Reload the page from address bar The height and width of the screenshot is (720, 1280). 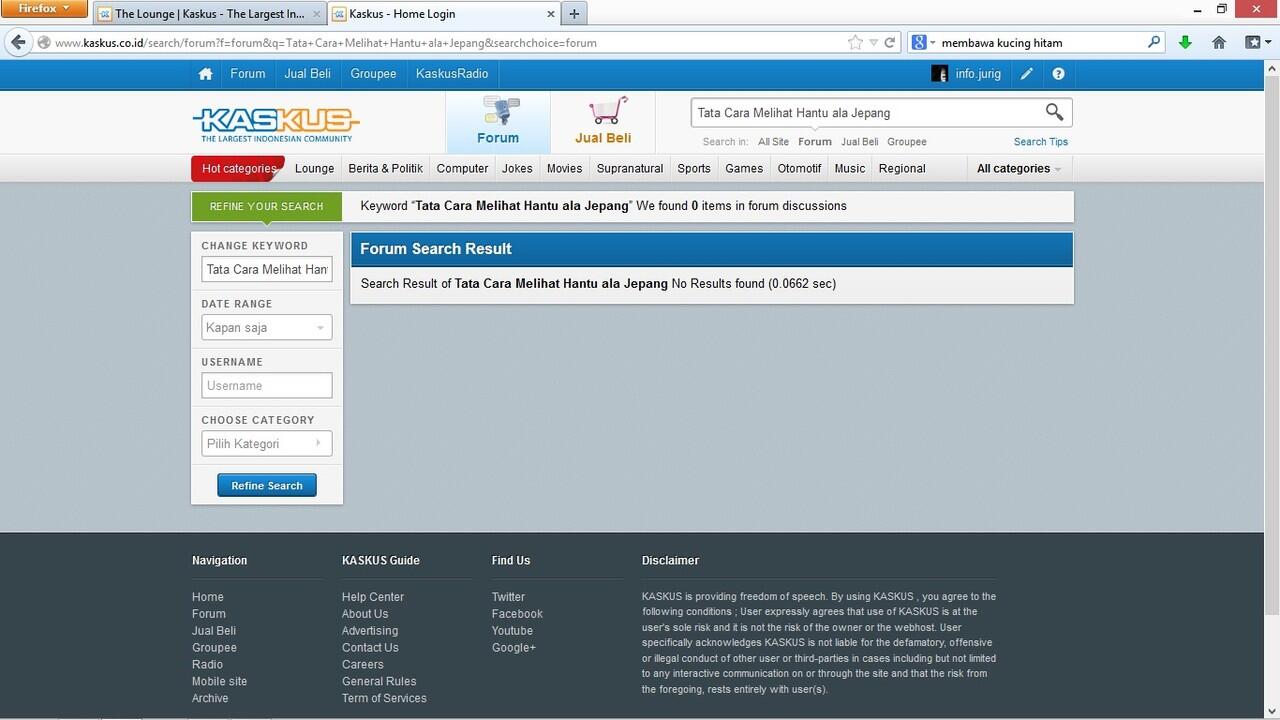(x=891, y=43)
